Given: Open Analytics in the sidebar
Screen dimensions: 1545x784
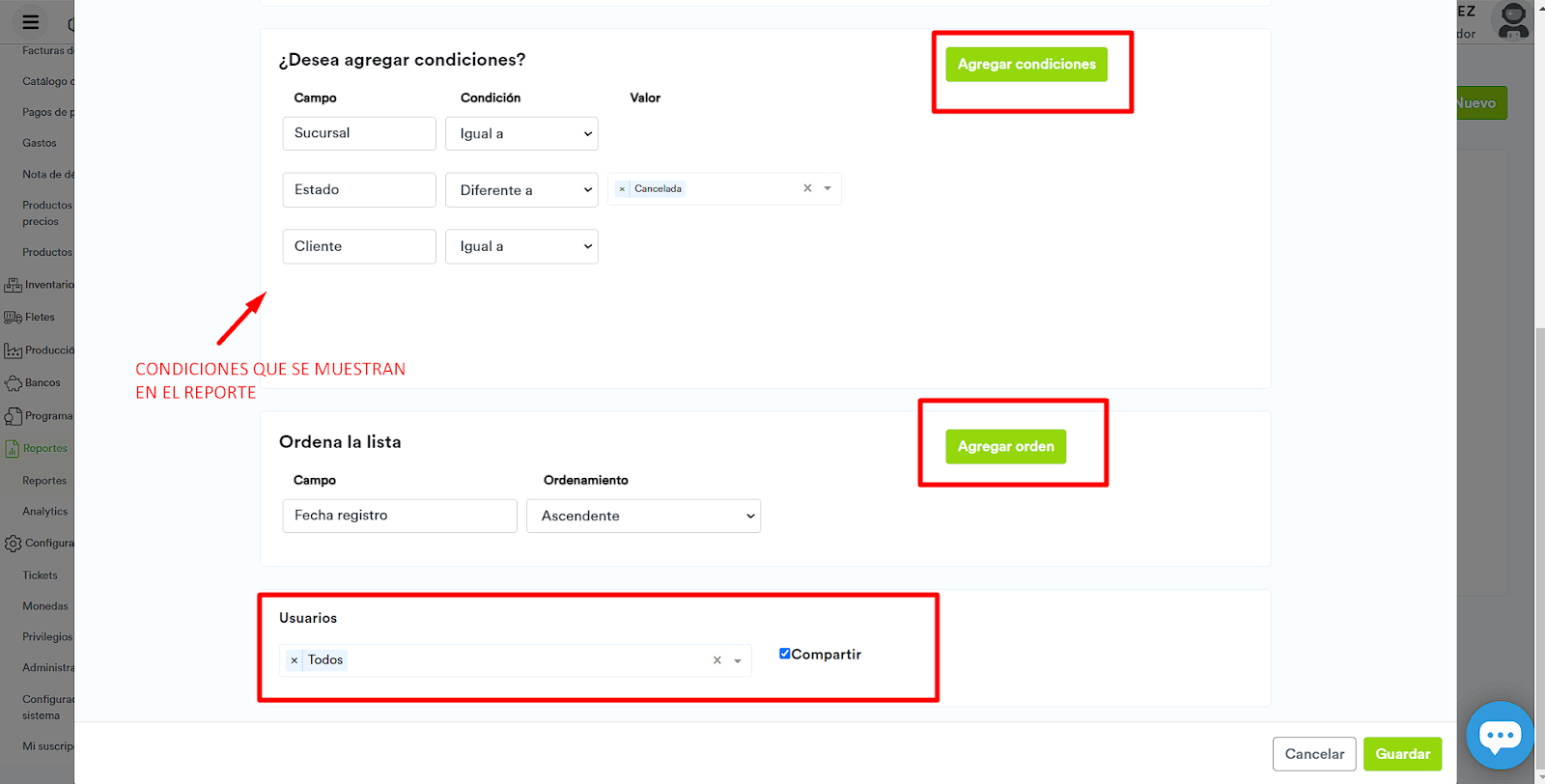Looking at the screenshot, I should click(x=45, y=512).
